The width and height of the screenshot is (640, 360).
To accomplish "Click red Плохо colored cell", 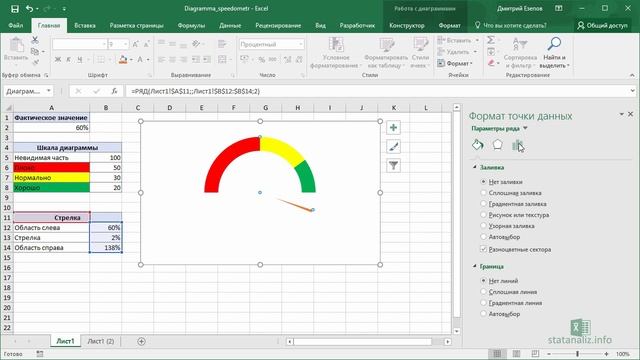I will [x=51, y=167].
